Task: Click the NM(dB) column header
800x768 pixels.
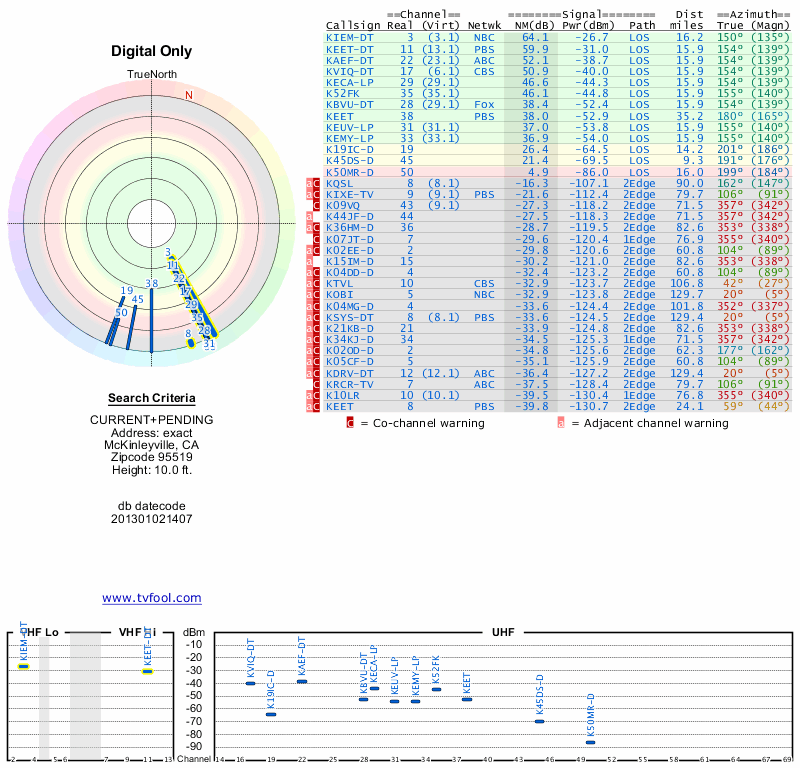Action: (x=528, y=26)
